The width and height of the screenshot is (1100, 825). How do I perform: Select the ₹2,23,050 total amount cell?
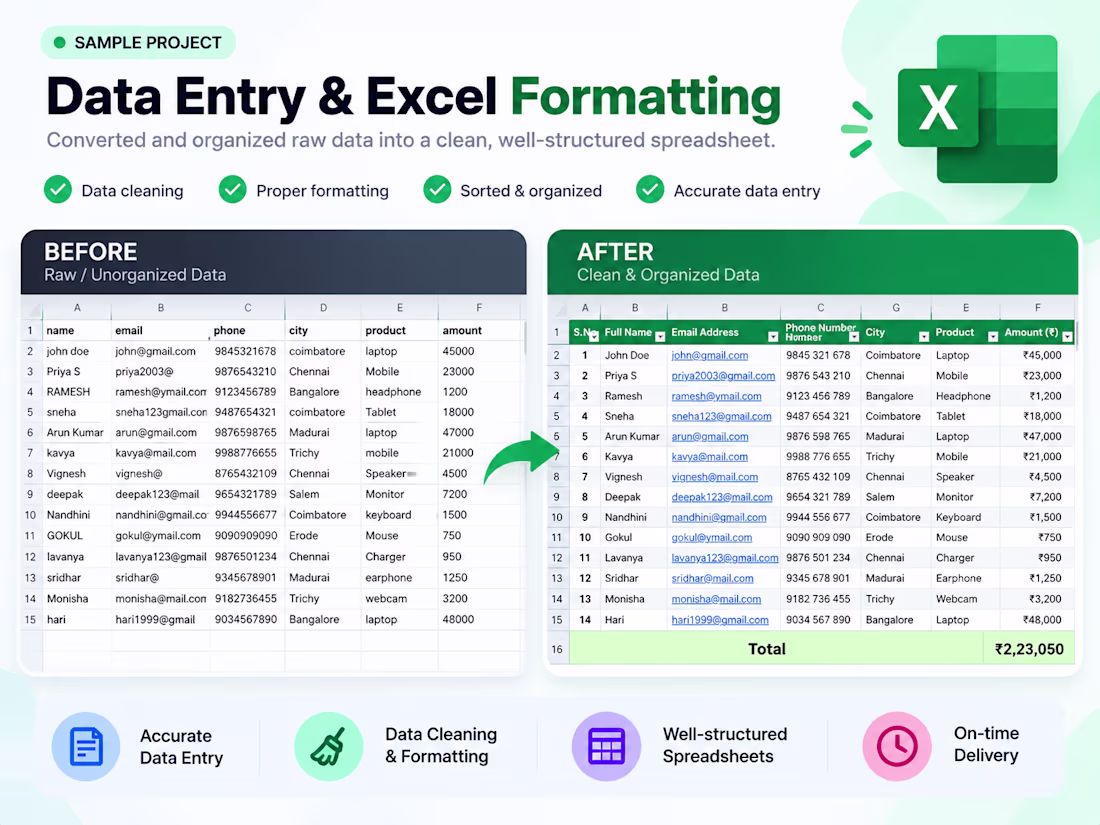click(1029, 649)
